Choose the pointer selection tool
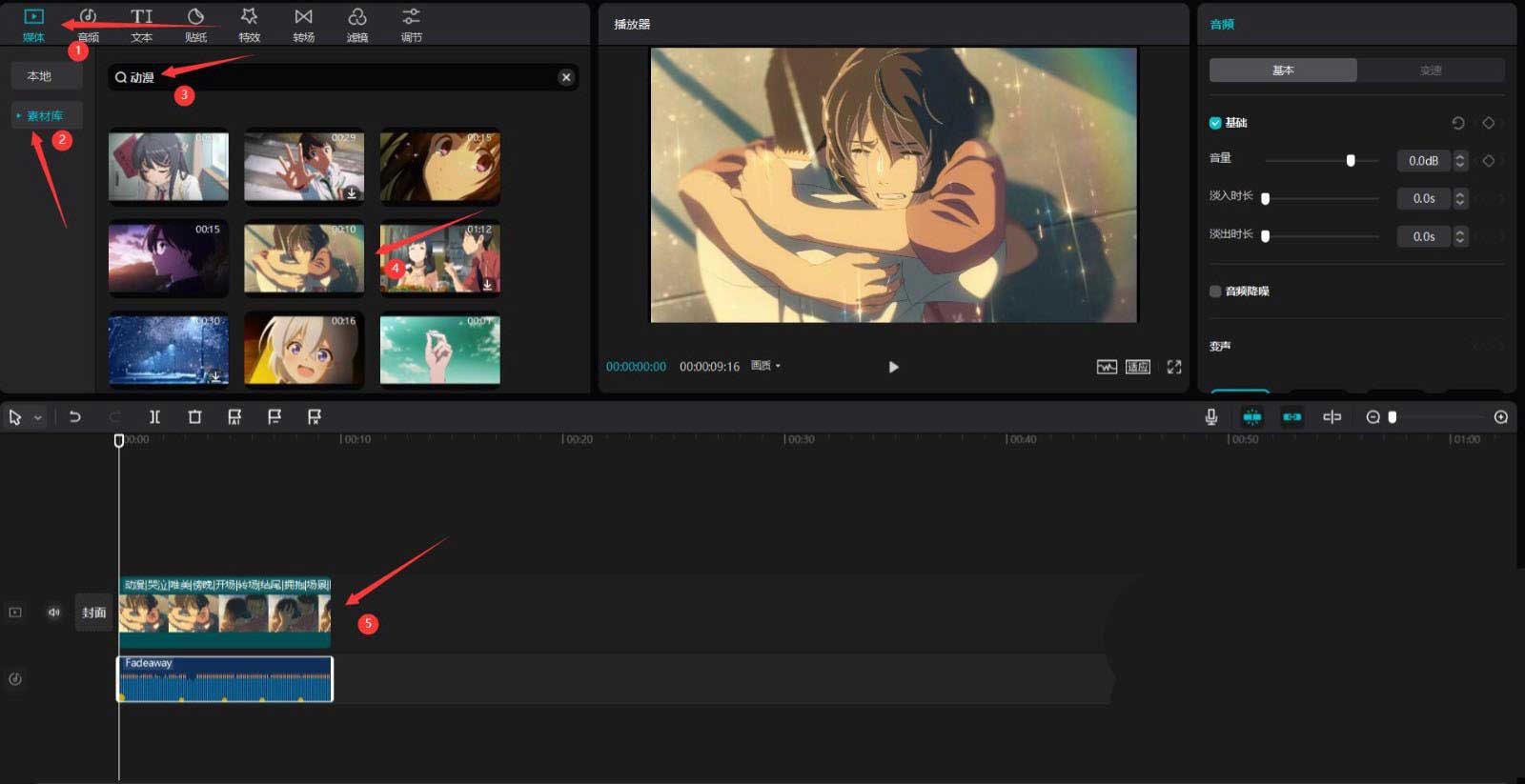Screen dimensions: 1525x784 coord(15,417)
